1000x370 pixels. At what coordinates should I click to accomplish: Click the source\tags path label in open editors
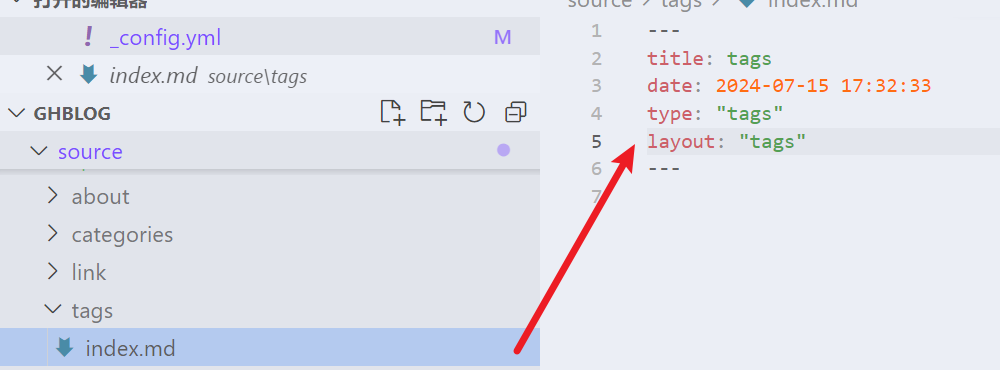click(x=257, y=77)
